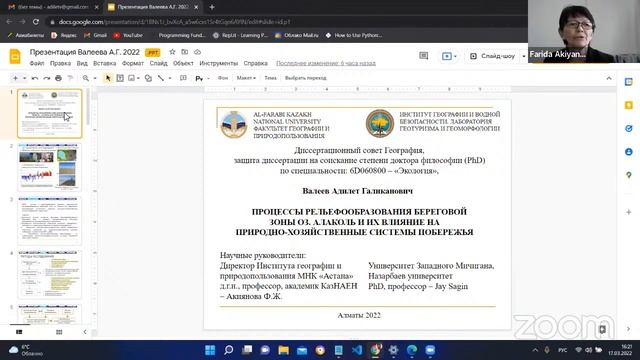Expand the insert image dropdown arrow
Viewport: 640px width, 360px height.
(x=138, y=78)
